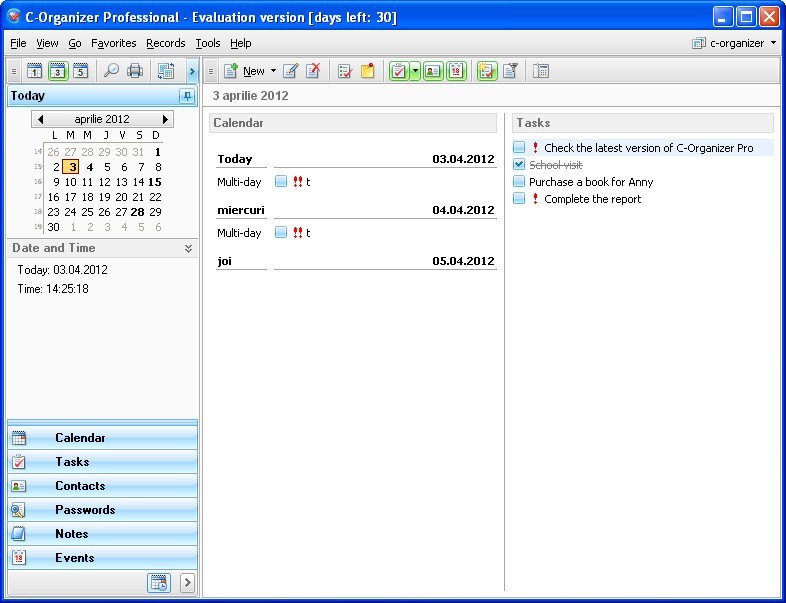Click the yellow sticky note icon
Viewport: 786px width, 603px height.
tap(367, 71)
